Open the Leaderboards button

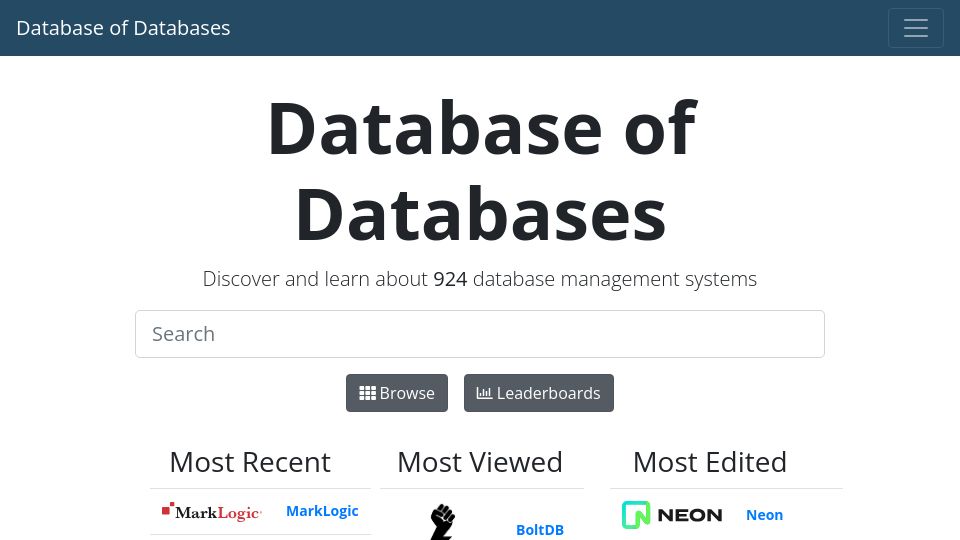pos(539,393)
